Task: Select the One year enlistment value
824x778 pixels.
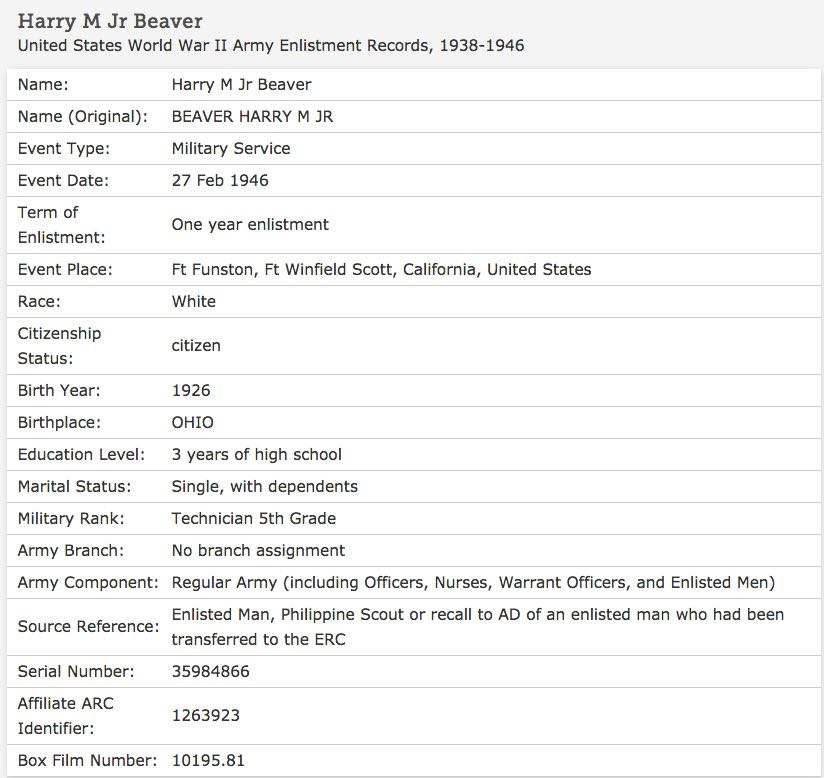Action: tap(250, 225)
